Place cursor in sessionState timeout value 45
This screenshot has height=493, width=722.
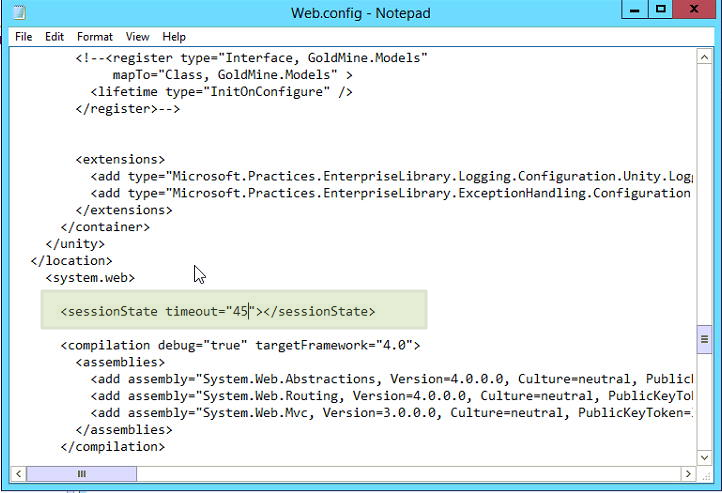[240, 311]
